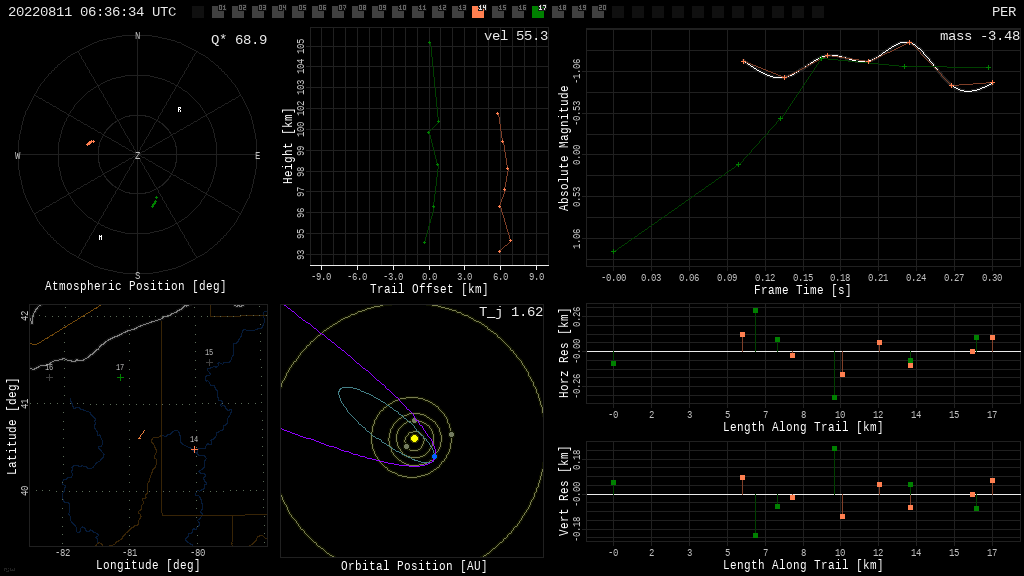The image size is (1024, 576).
Task: Click the R marker in the sky plot
Action: pos(179,110)
